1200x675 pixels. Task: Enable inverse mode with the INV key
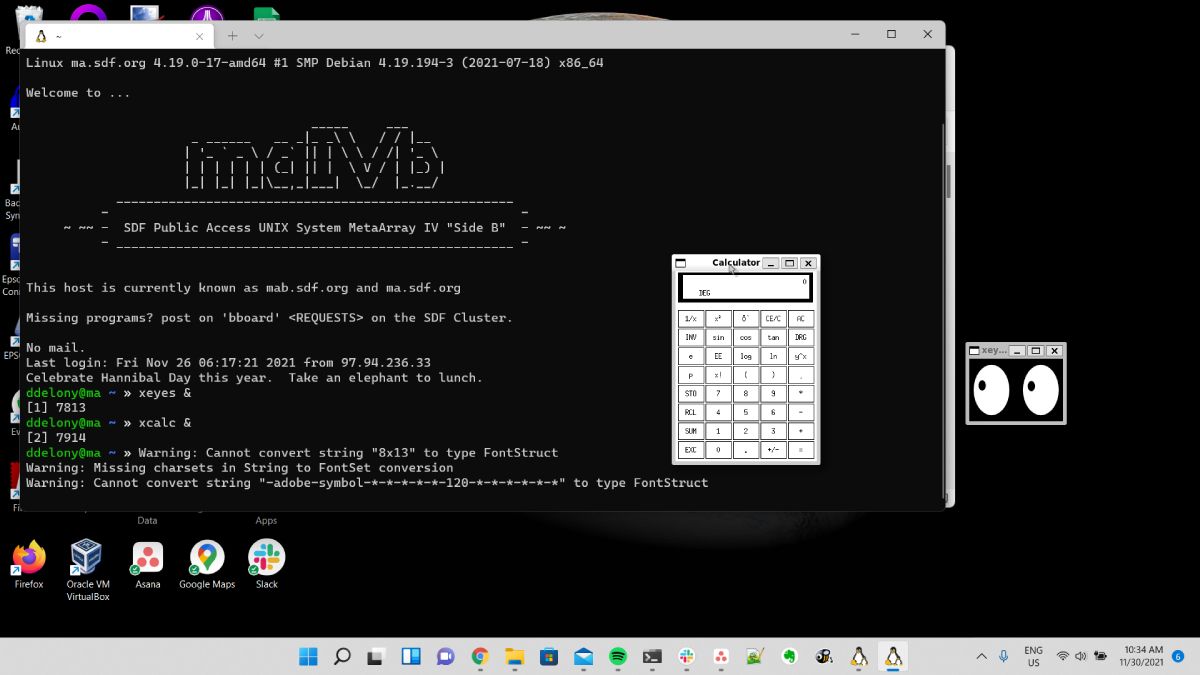point(690,337)
